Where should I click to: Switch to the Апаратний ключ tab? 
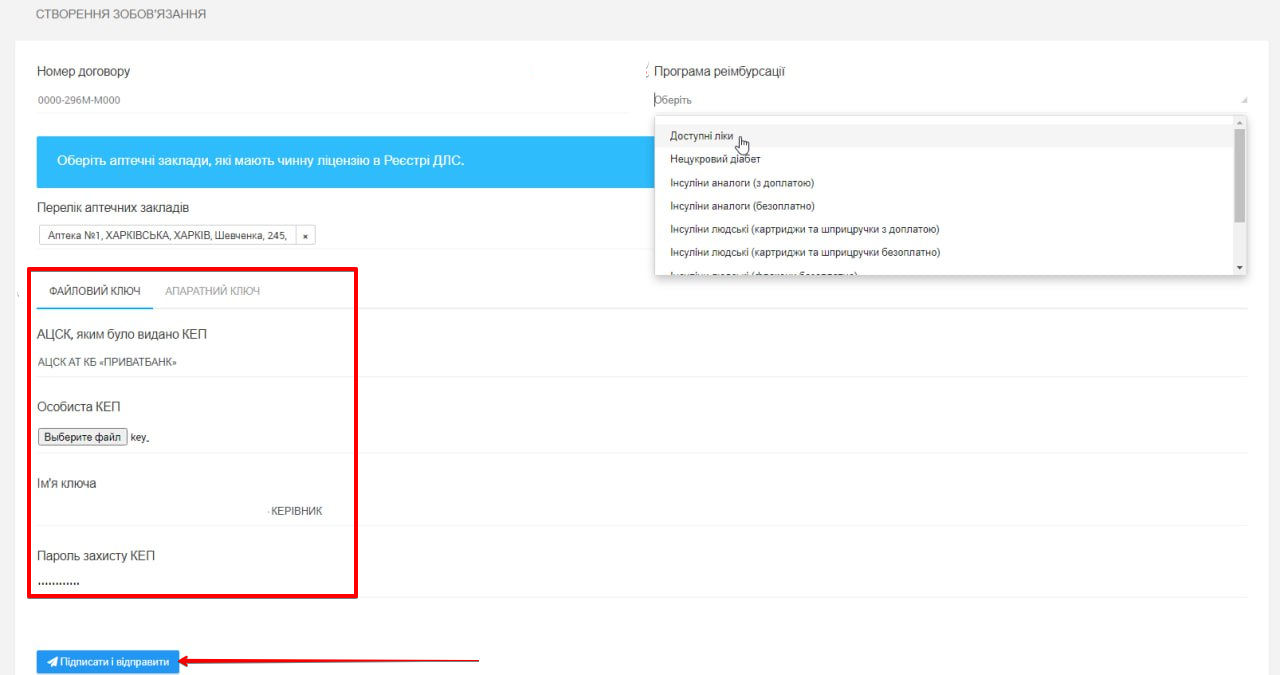212,291
